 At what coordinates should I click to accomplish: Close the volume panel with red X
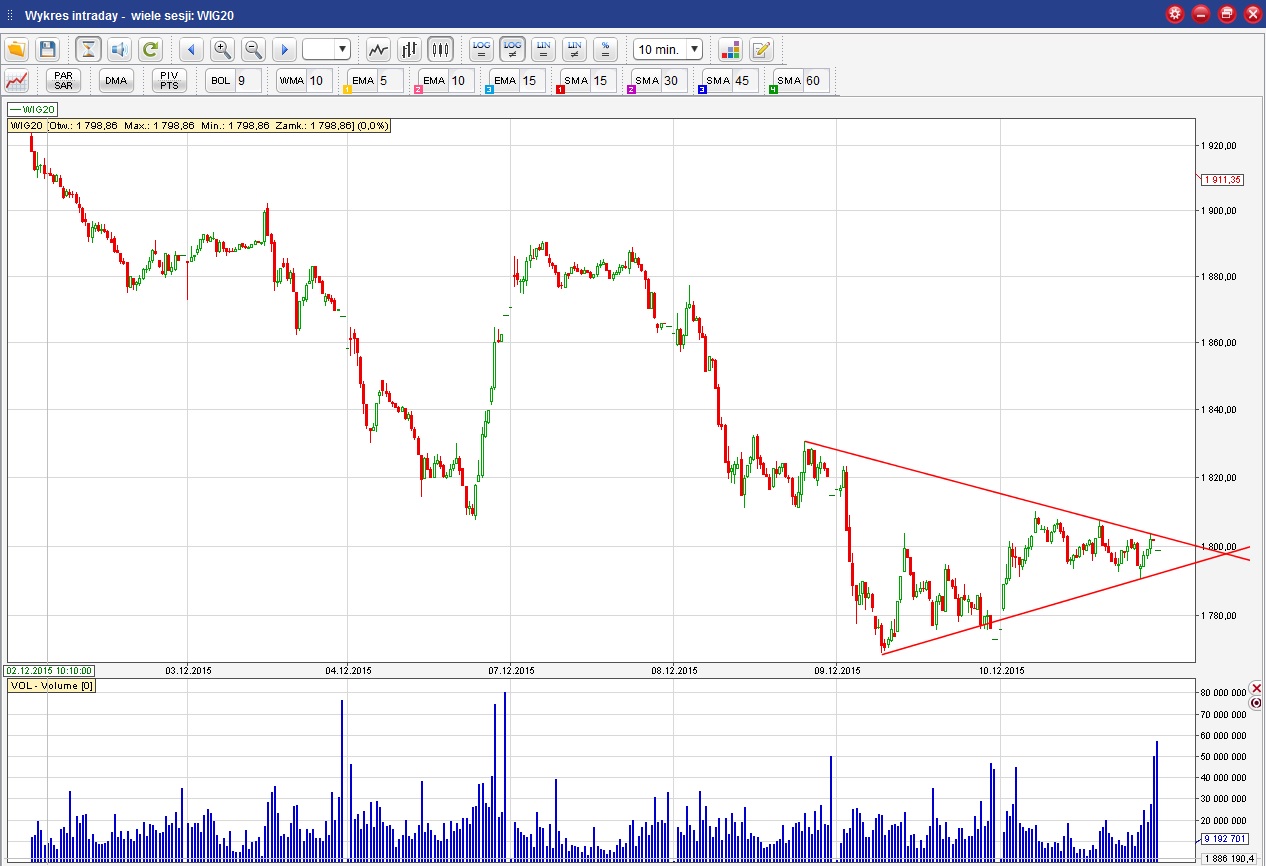[1257, 688]
